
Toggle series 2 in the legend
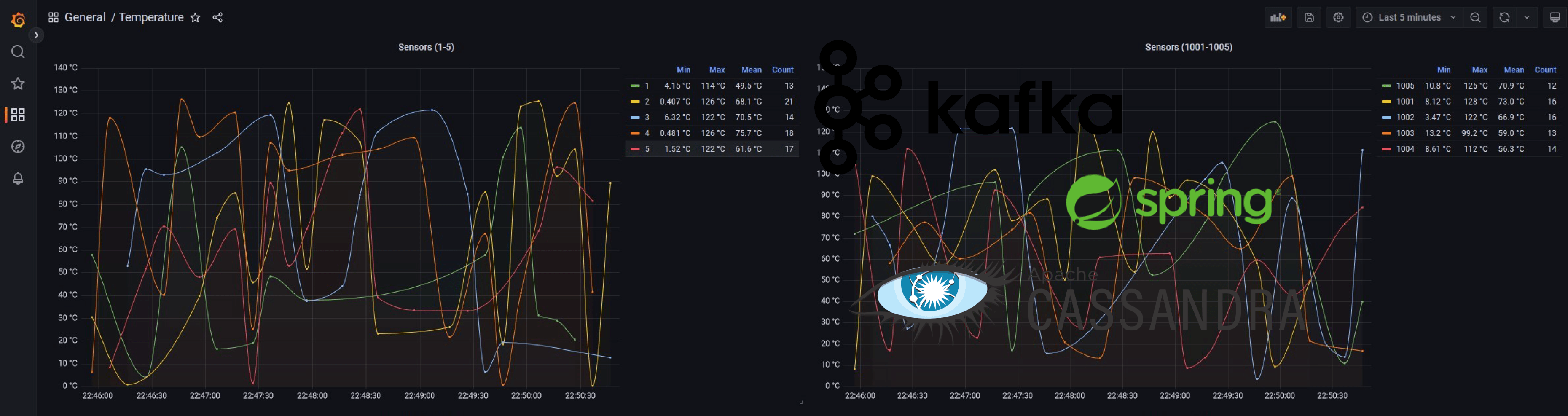[x=647, y=102]
